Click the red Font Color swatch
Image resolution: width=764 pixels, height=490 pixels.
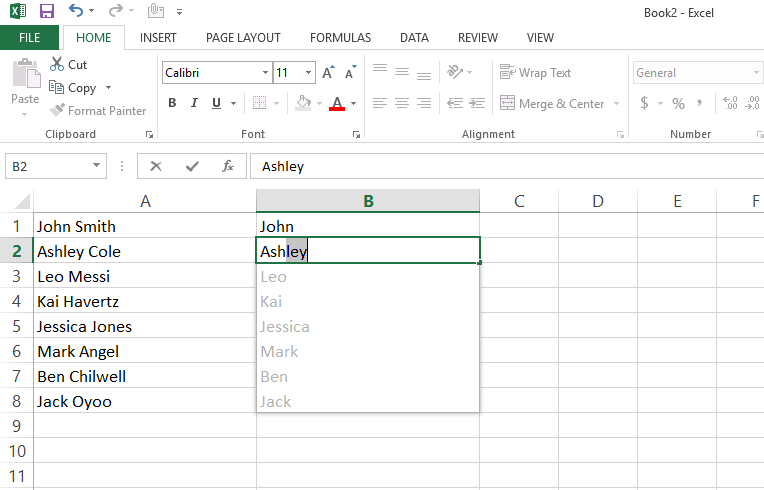[x=336, y=104]
